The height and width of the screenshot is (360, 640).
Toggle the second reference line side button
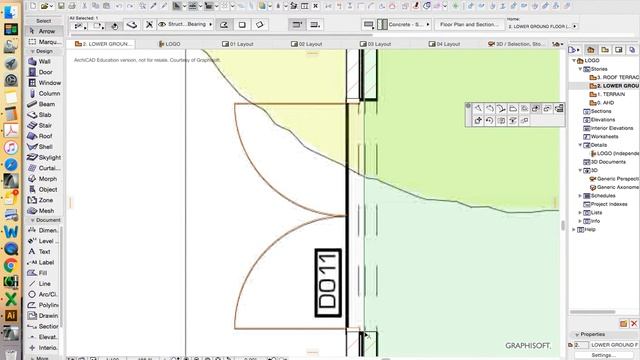[x=315, y=25]
